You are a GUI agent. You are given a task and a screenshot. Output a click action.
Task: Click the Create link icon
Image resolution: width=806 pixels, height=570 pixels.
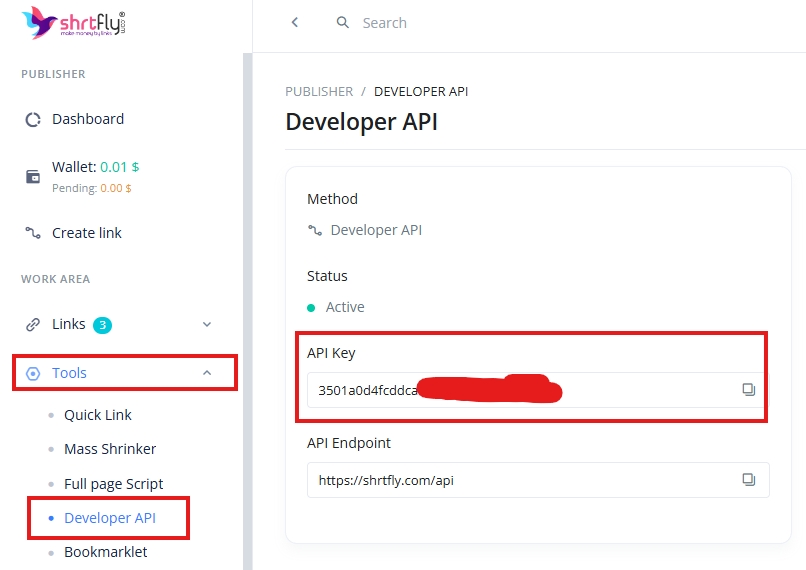(33, 233)
